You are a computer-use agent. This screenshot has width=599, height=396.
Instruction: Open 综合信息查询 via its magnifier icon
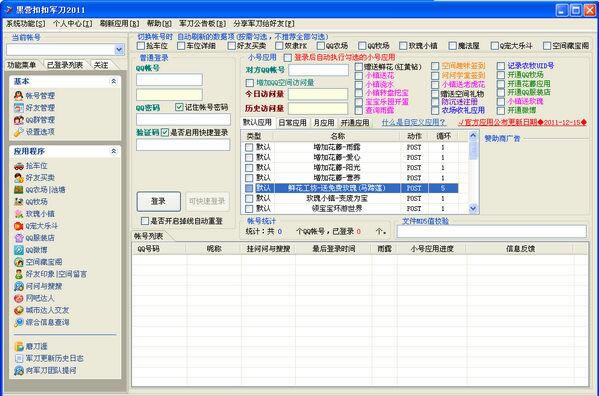pyautogui.click(x=18, y=322)
